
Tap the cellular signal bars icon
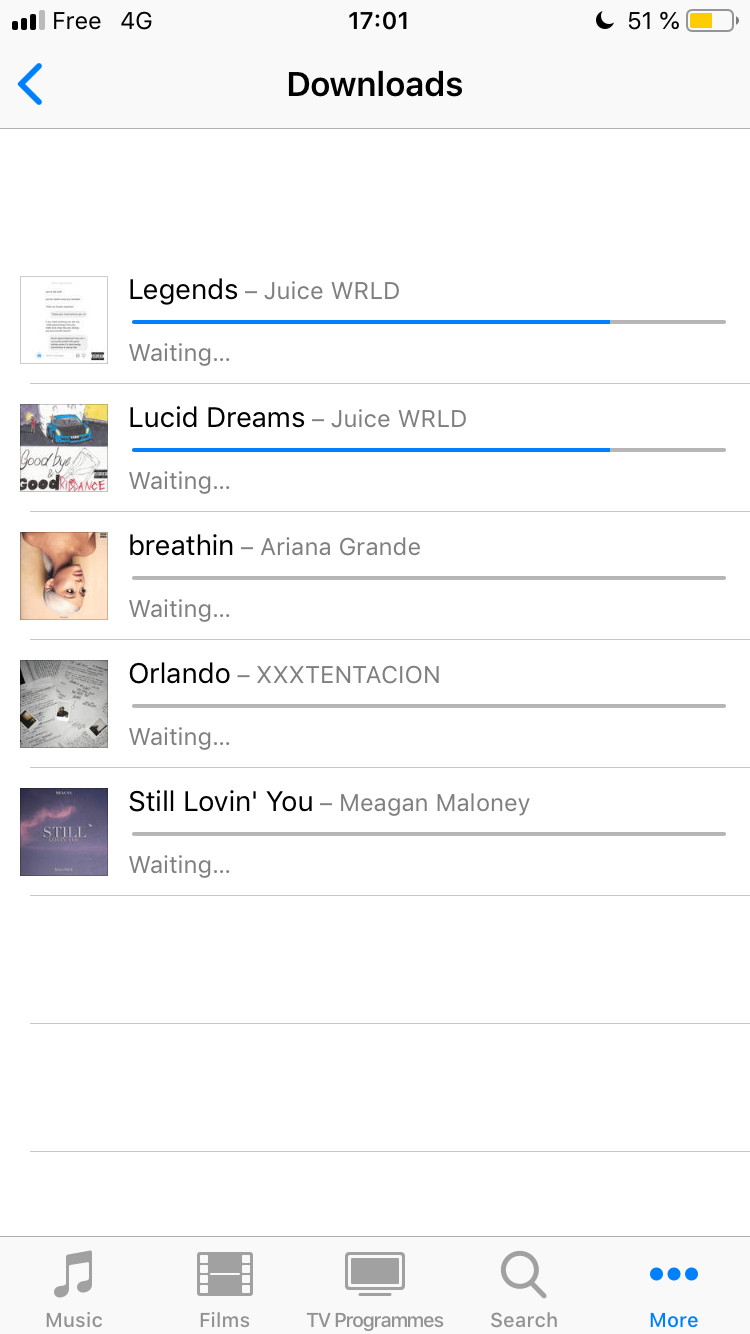click(x=28, y=21)
